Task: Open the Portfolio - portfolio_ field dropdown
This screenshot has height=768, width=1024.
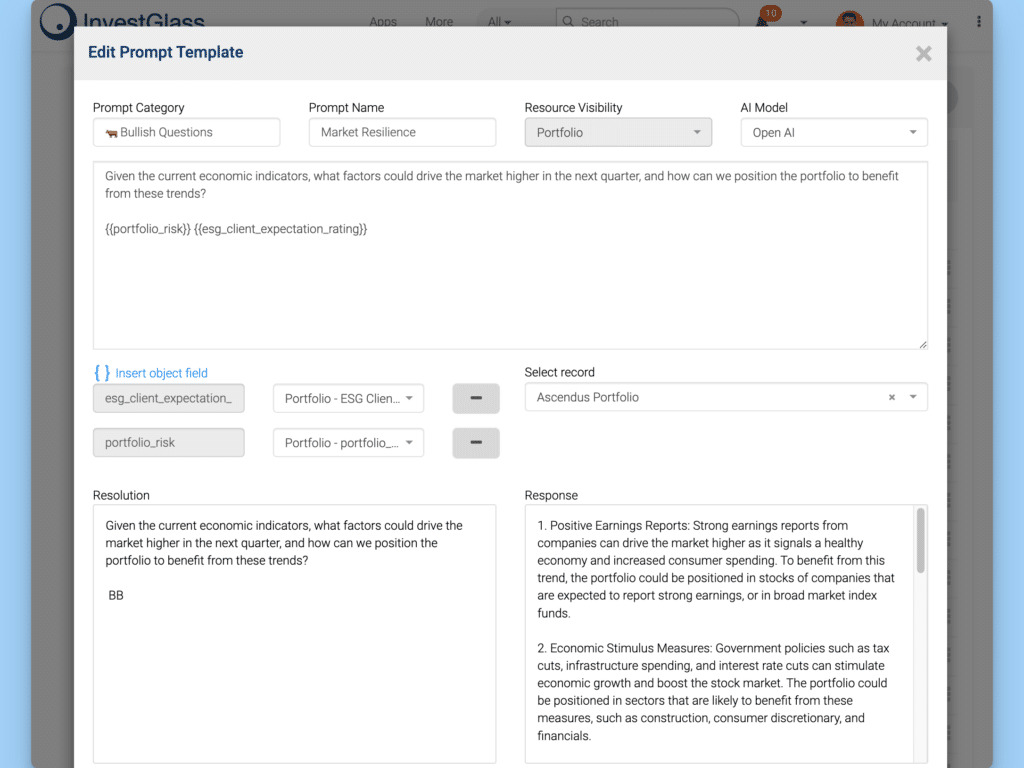Action: (348, 443)
